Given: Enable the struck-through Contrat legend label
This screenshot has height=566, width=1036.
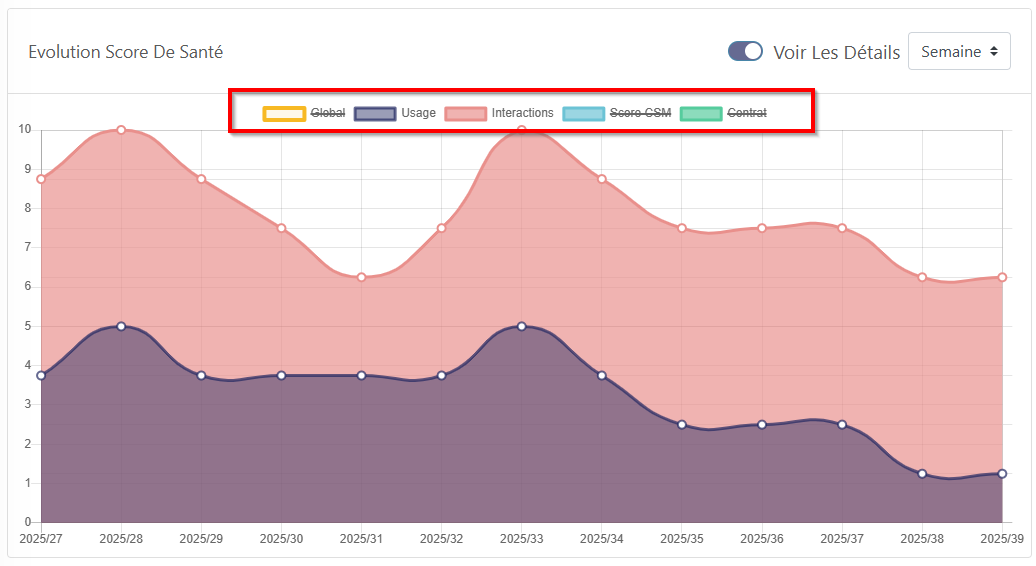Looking at the screenshot, I should [x=747, y=113].
